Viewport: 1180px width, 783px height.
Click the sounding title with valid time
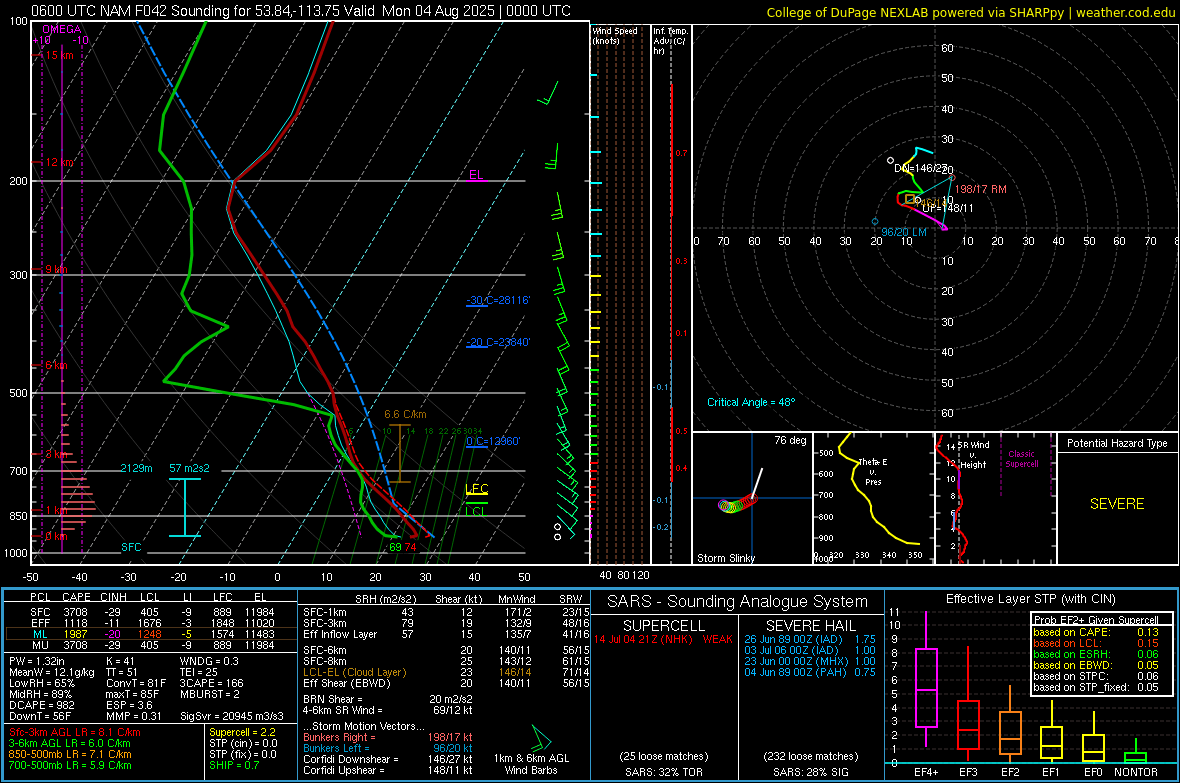[x=300, y=11]
